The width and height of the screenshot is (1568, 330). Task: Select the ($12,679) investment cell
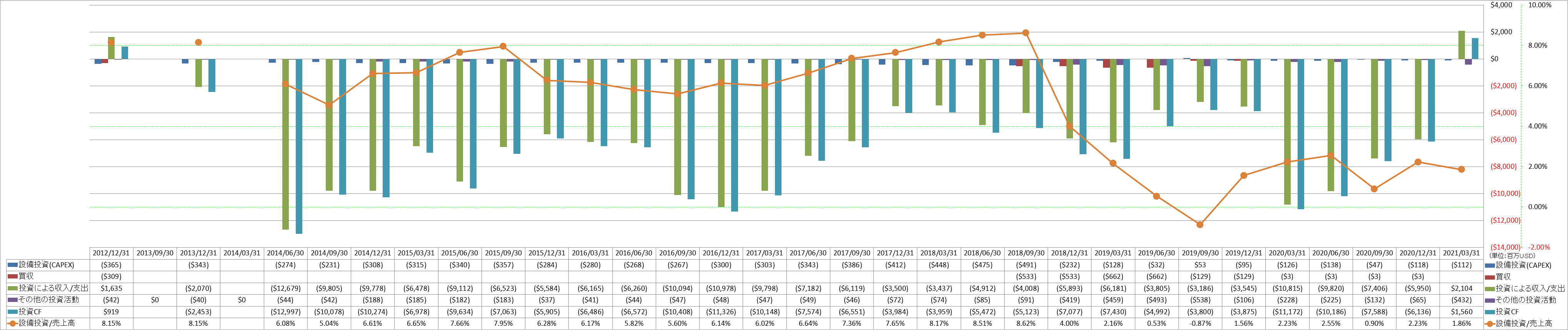click(285, 288)
